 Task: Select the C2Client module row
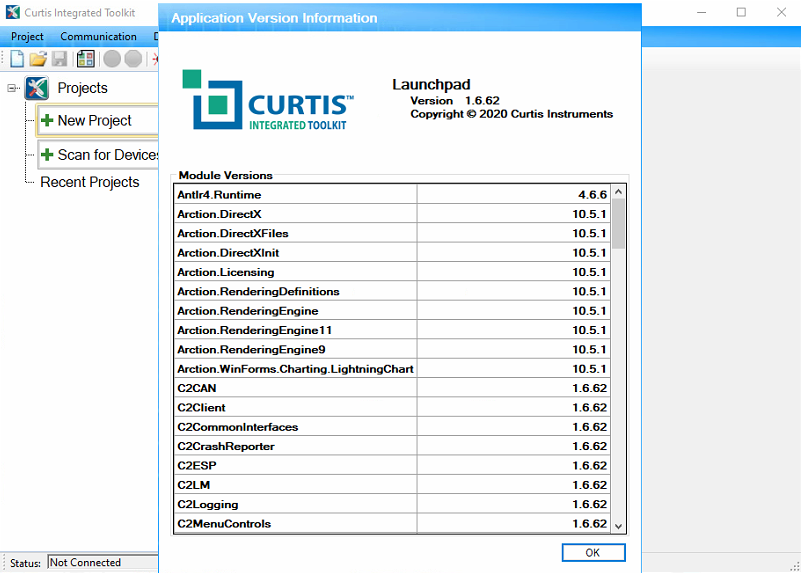tap(392, 408)
